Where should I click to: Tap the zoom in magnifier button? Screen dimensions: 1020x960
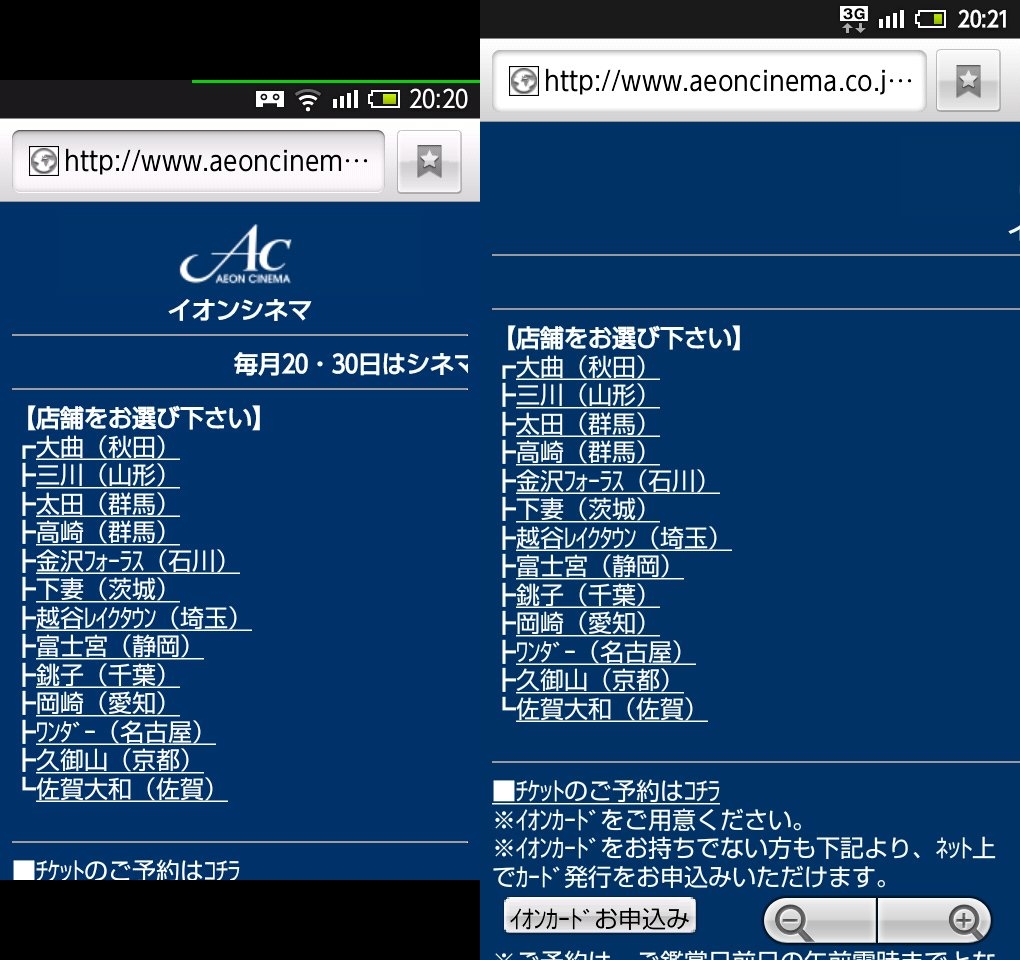tap(935, 921)
